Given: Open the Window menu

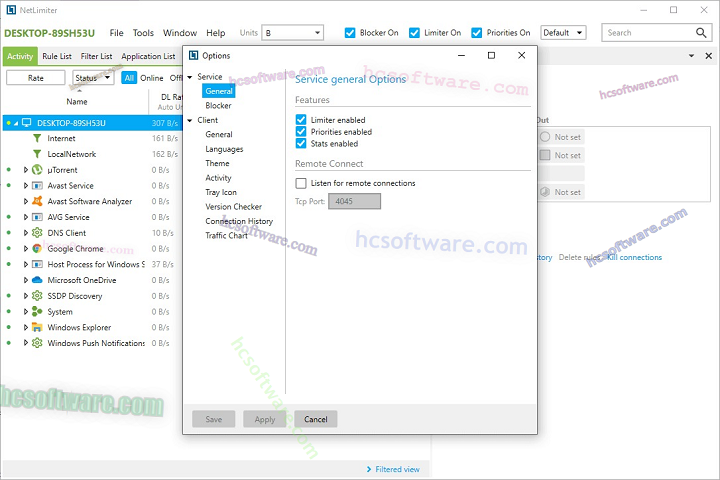Looking at the screenshot, I should (180, 33).
